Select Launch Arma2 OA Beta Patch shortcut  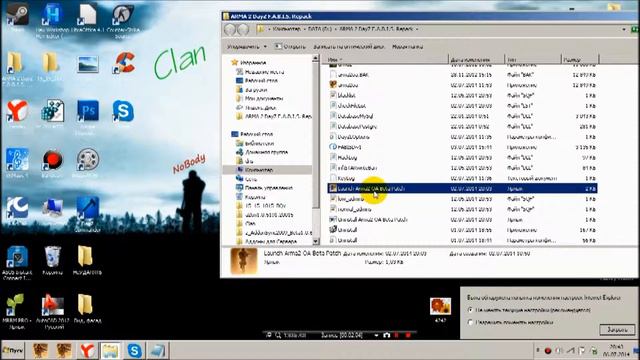coord(462,189)
